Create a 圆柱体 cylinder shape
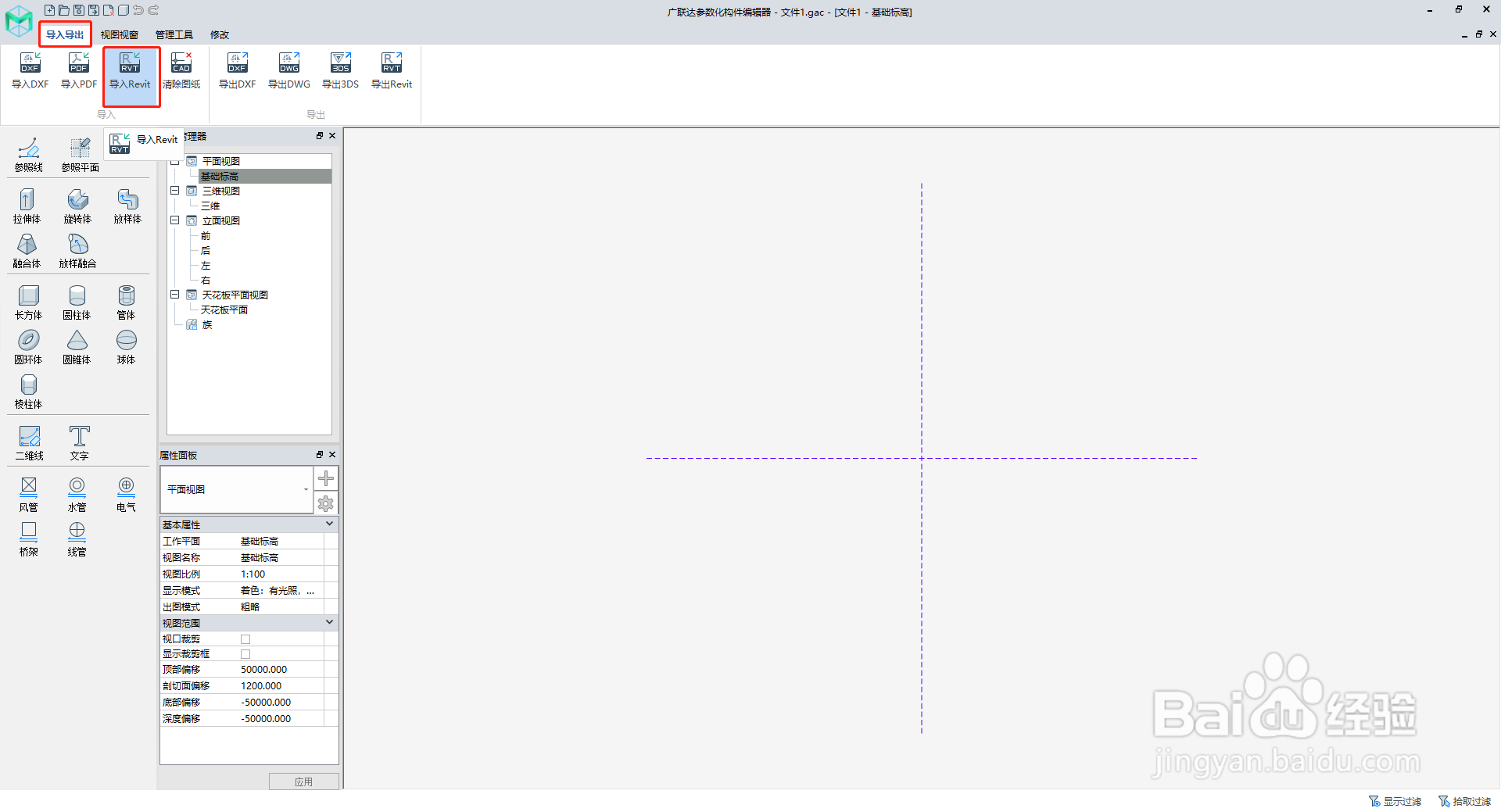1501x812 pixels. pos(77,302)
